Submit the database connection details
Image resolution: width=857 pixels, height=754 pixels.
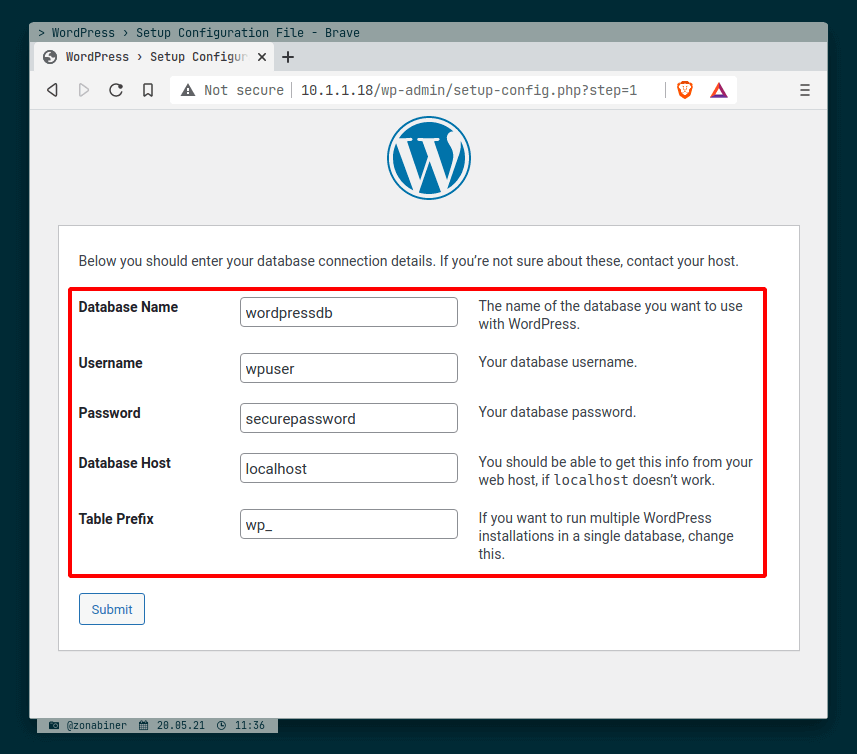pyautogui.click(x=111, y=609)
